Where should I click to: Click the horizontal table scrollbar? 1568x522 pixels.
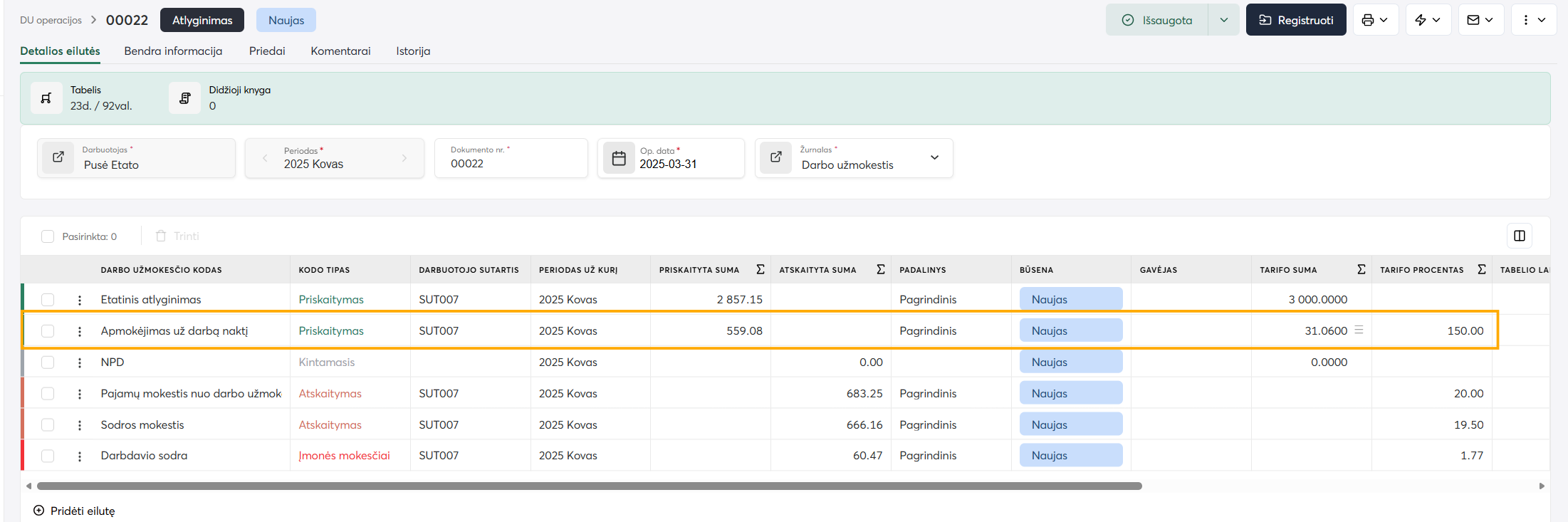590,486
